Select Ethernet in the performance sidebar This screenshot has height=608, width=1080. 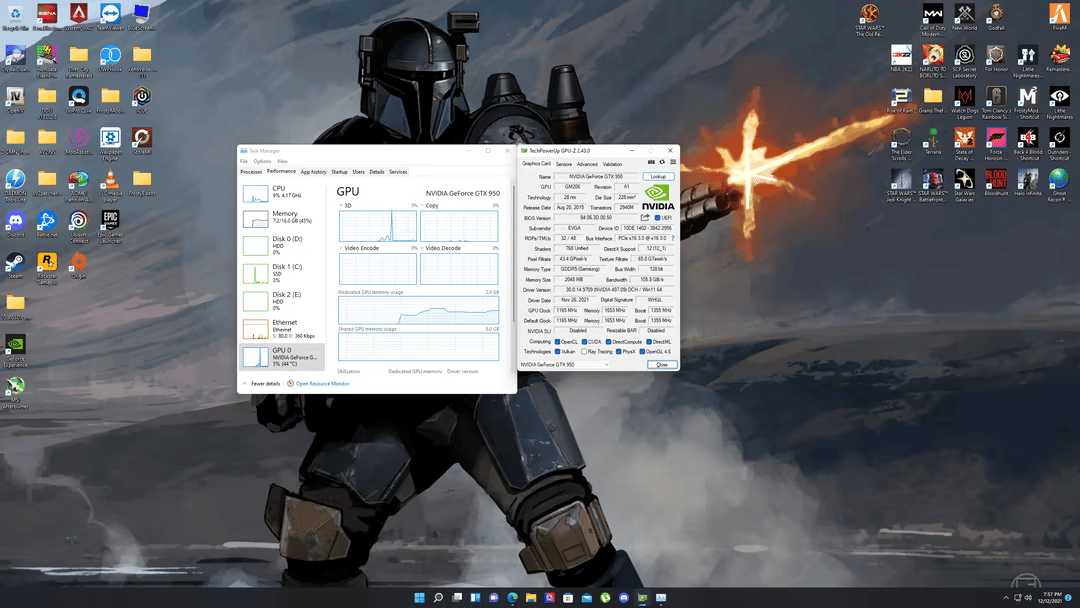(x=282, y=328)
